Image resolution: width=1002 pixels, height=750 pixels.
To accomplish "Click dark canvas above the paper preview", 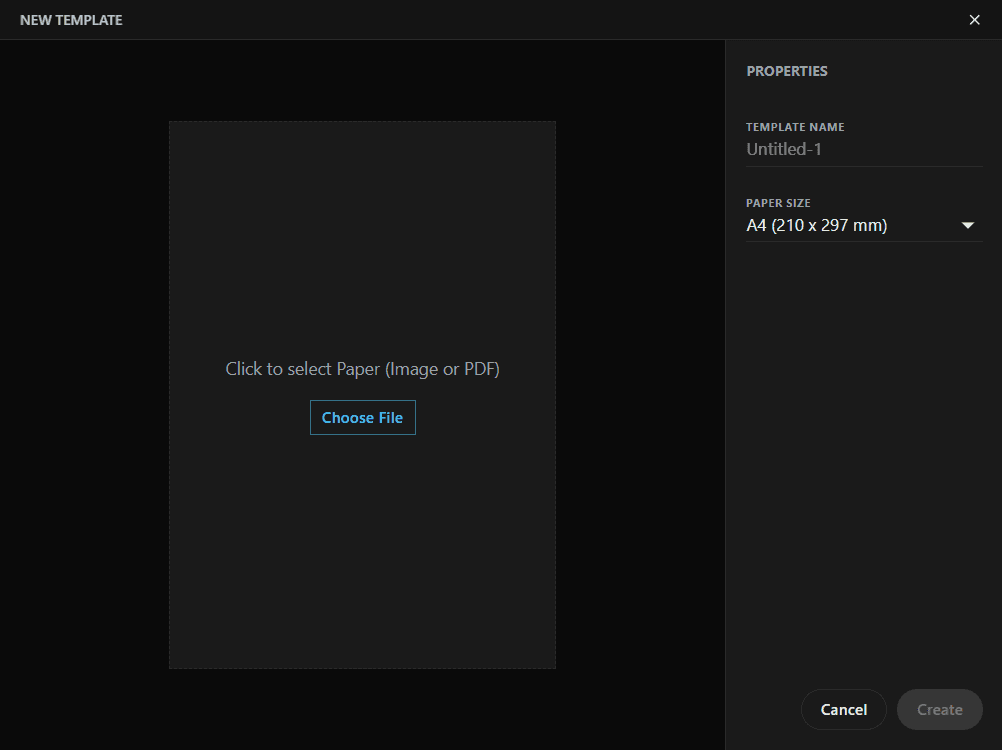I will click(362, 80).
